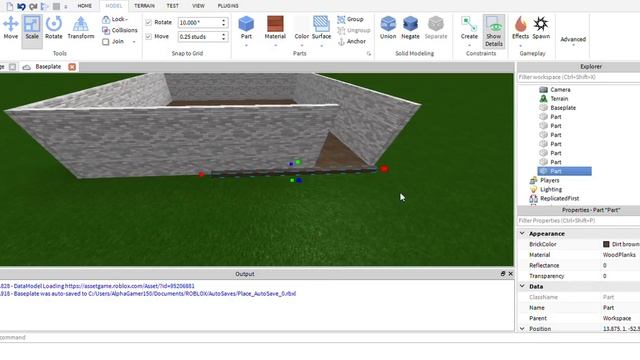Collapse the Appearance properties section

[522, 233]
